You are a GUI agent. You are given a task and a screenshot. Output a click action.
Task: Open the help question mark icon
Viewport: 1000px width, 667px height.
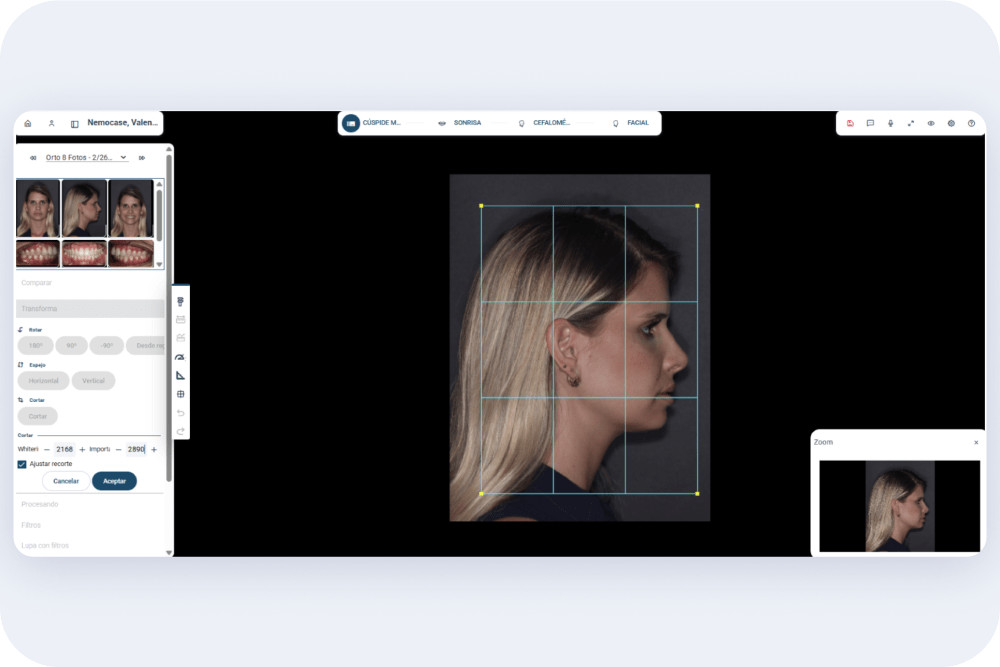(x=971, y=124)
